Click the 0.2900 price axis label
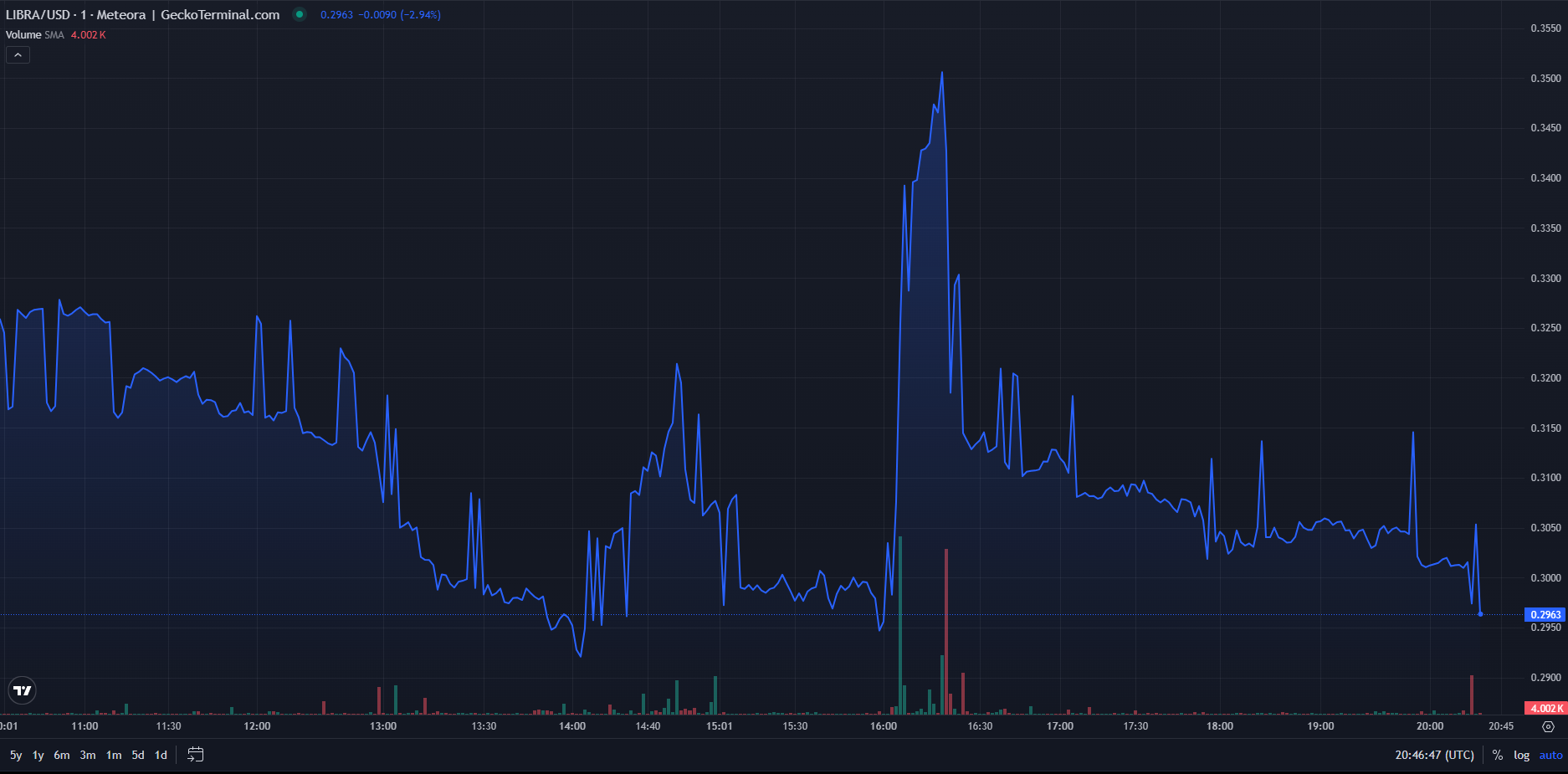 click(x=1545, y=678)
